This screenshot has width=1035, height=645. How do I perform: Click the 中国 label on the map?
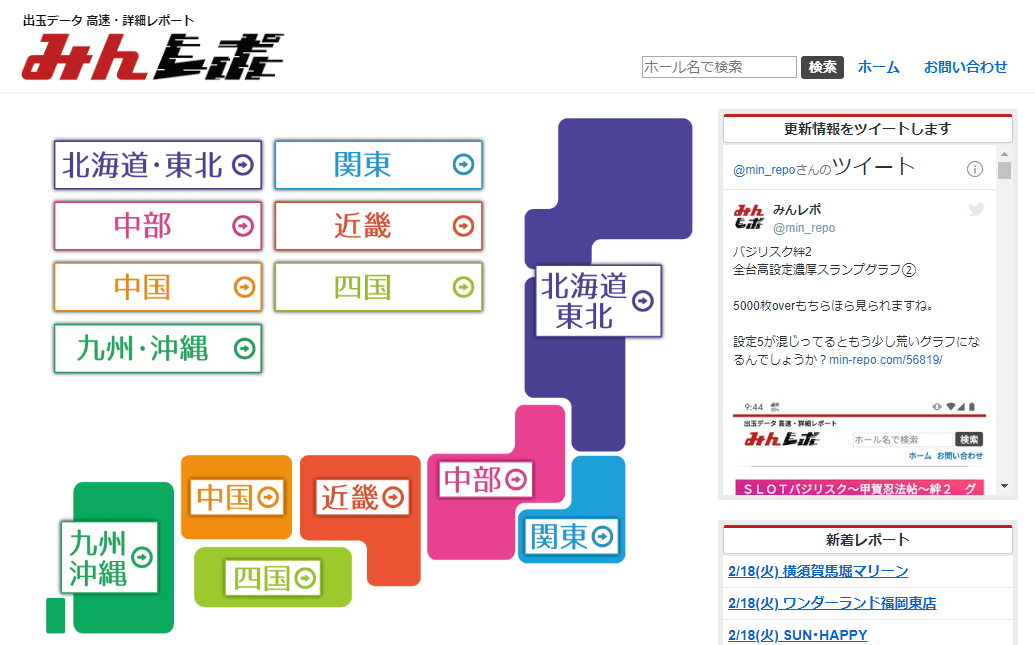click(238, 497)
